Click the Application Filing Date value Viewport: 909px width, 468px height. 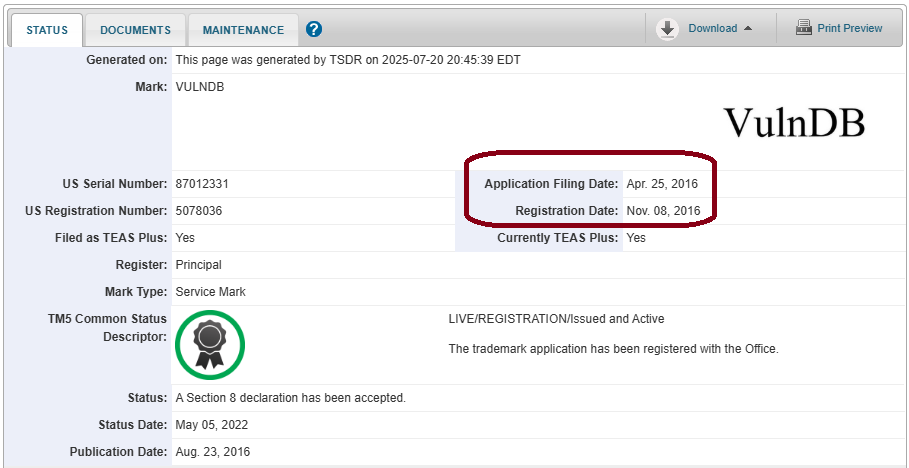click(662, 184)
